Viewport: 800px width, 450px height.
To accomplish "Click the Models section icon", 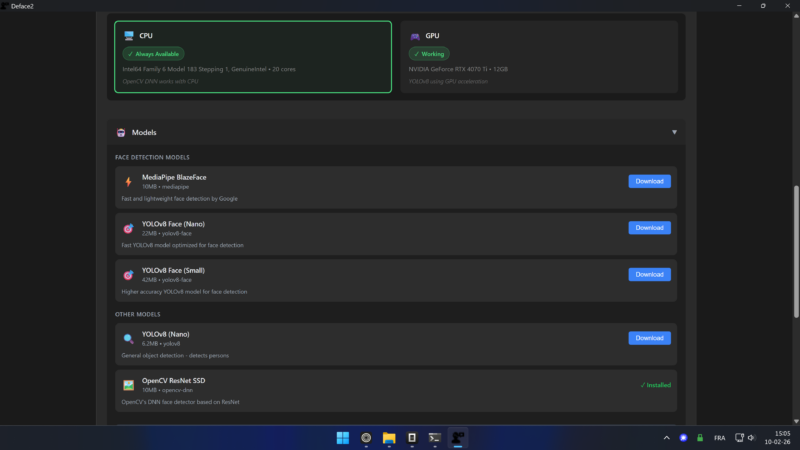I will pos(121,133).
